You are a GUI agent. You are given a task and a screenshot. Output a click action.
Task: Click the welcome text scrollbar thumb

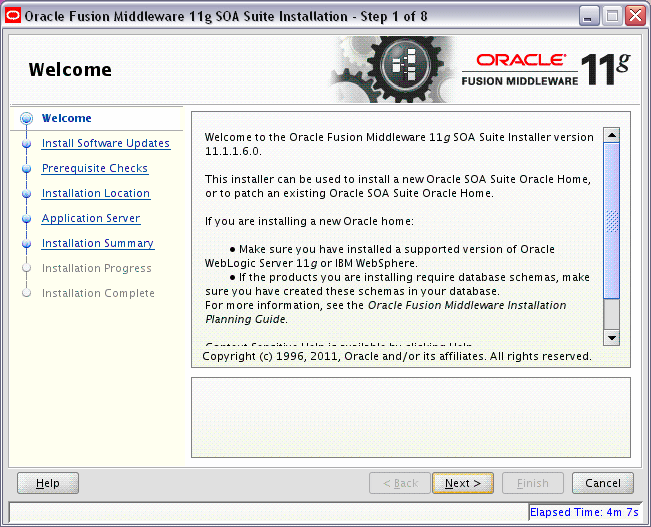click(612, 221)
